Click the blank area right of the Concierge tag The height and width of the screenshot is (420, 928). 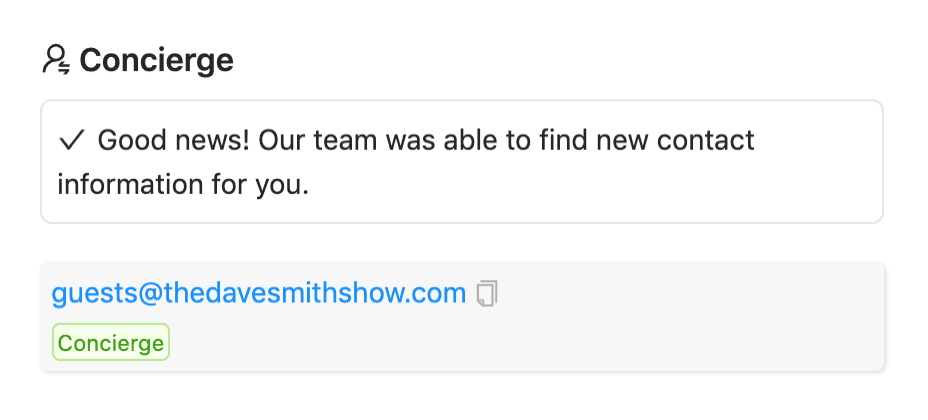tap(520, 343)
